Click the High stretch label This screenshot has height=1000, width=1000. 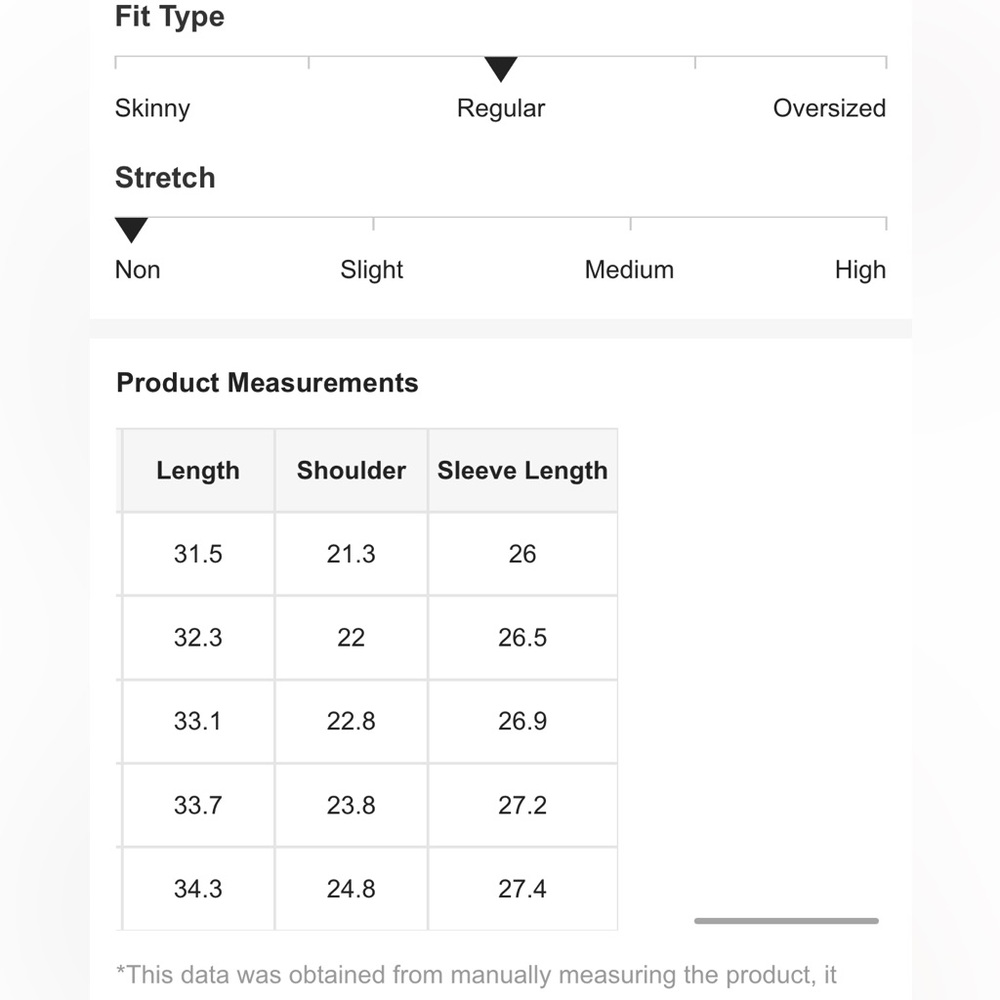[x=860, y=270]
